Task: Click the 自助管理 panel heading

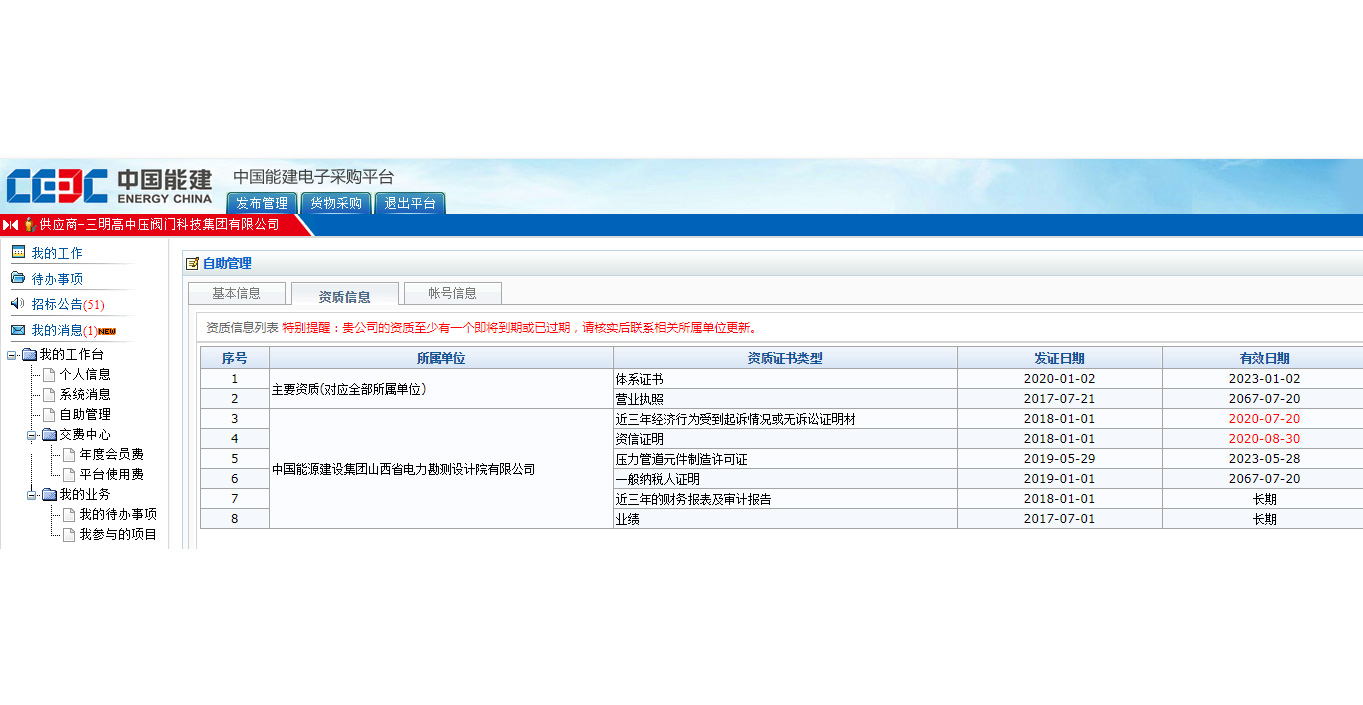Action: tap(227, 264)
